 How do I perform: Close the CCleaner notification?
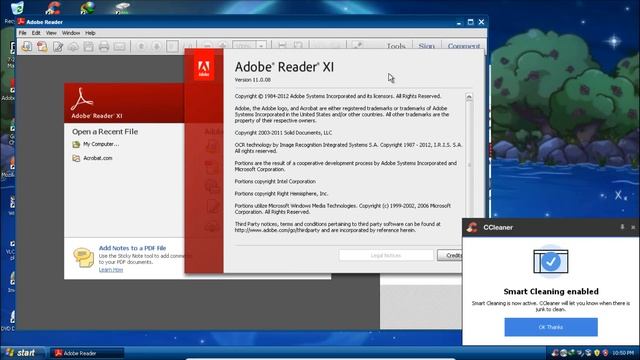(x=633, y=227)
